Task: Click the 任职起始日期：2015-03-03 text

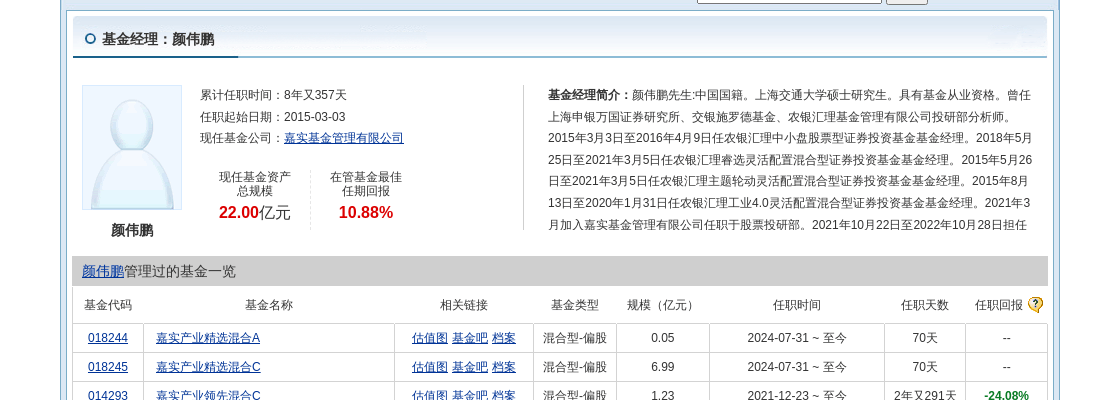Action: tap(272, 117)
